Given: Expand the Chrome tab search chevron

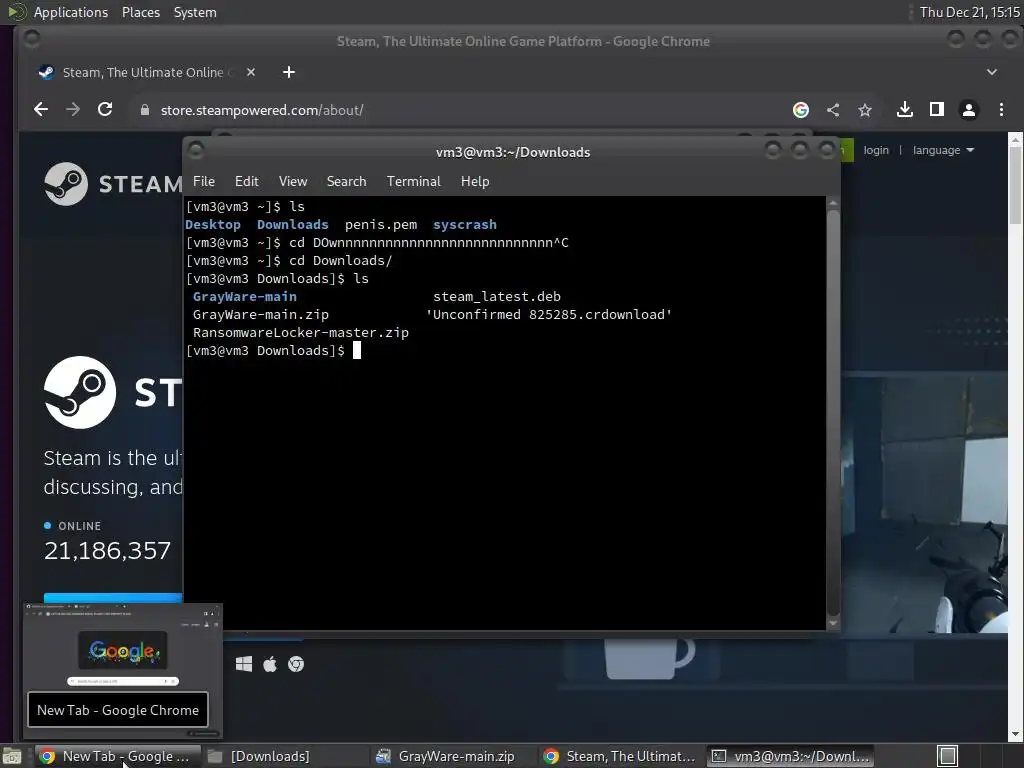Looking at the screenshot, I should [x=991, y=72].
